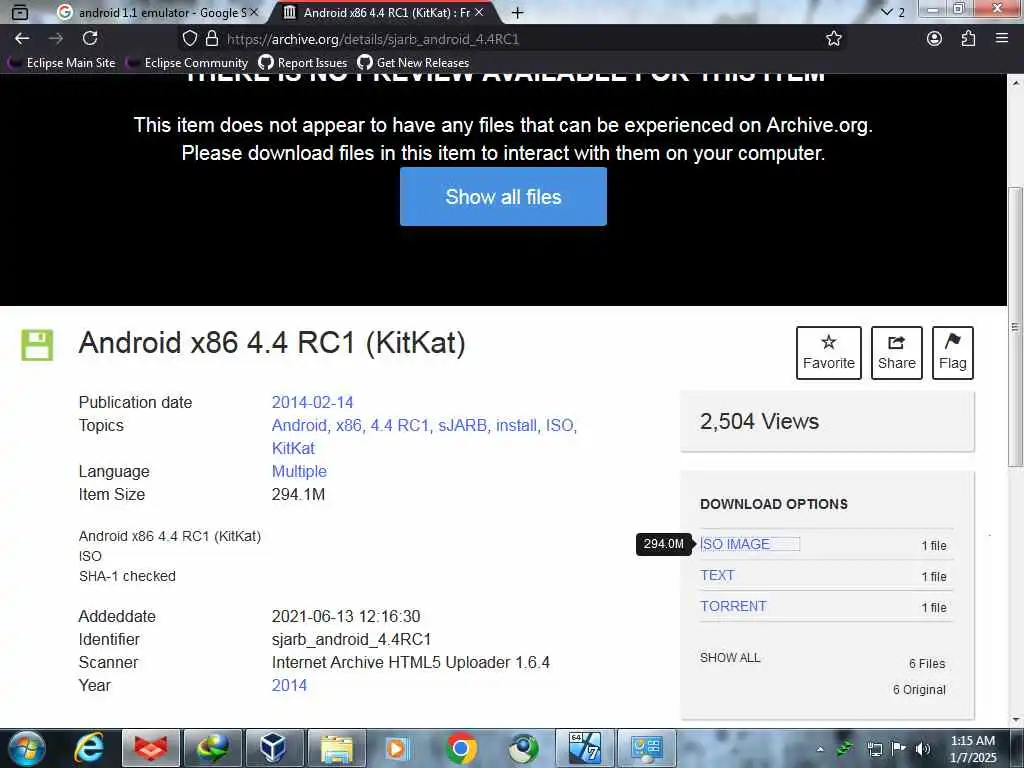Screen dimensions: 1024x768
Task: Expand the list all tabs chevron
Action: [x=886, y=12]
